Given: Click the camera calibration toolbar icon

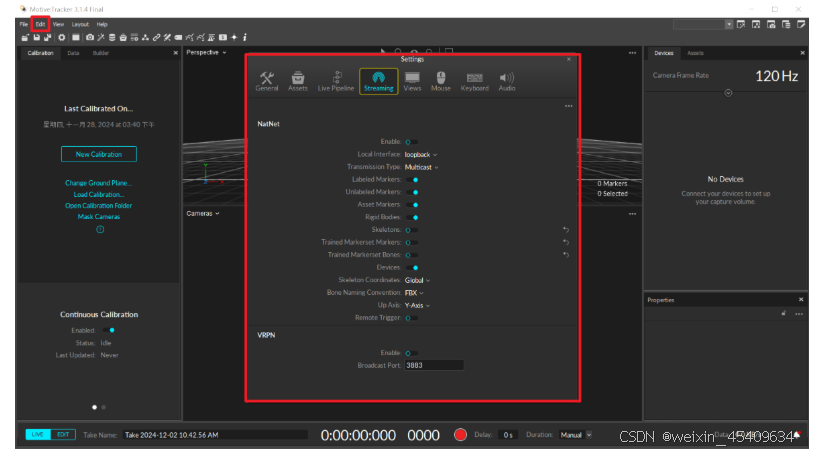Looking at the screenshot, I should (90, 37).
